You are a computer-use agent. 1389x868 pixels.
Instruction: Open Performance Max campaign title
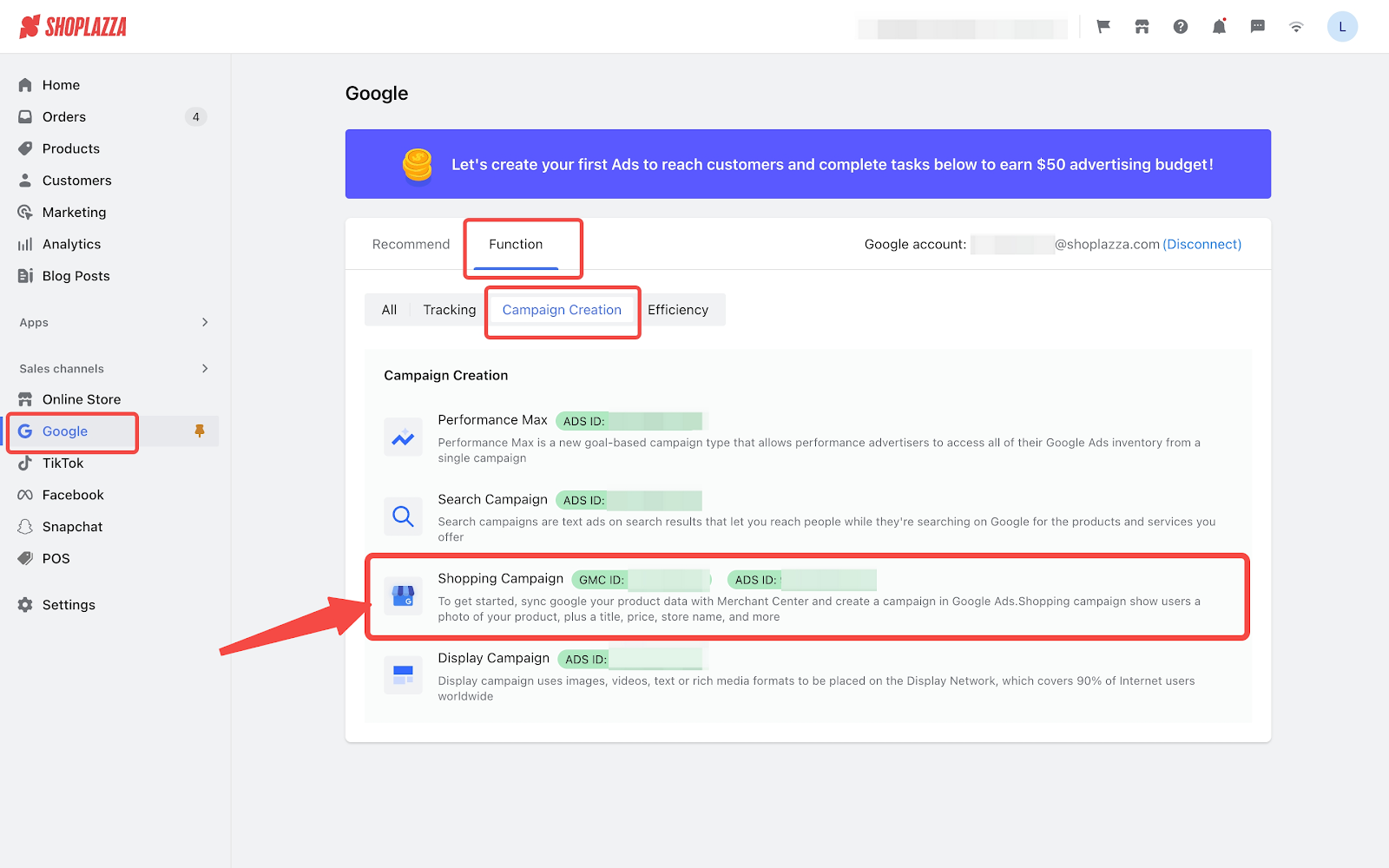[492, 420]
